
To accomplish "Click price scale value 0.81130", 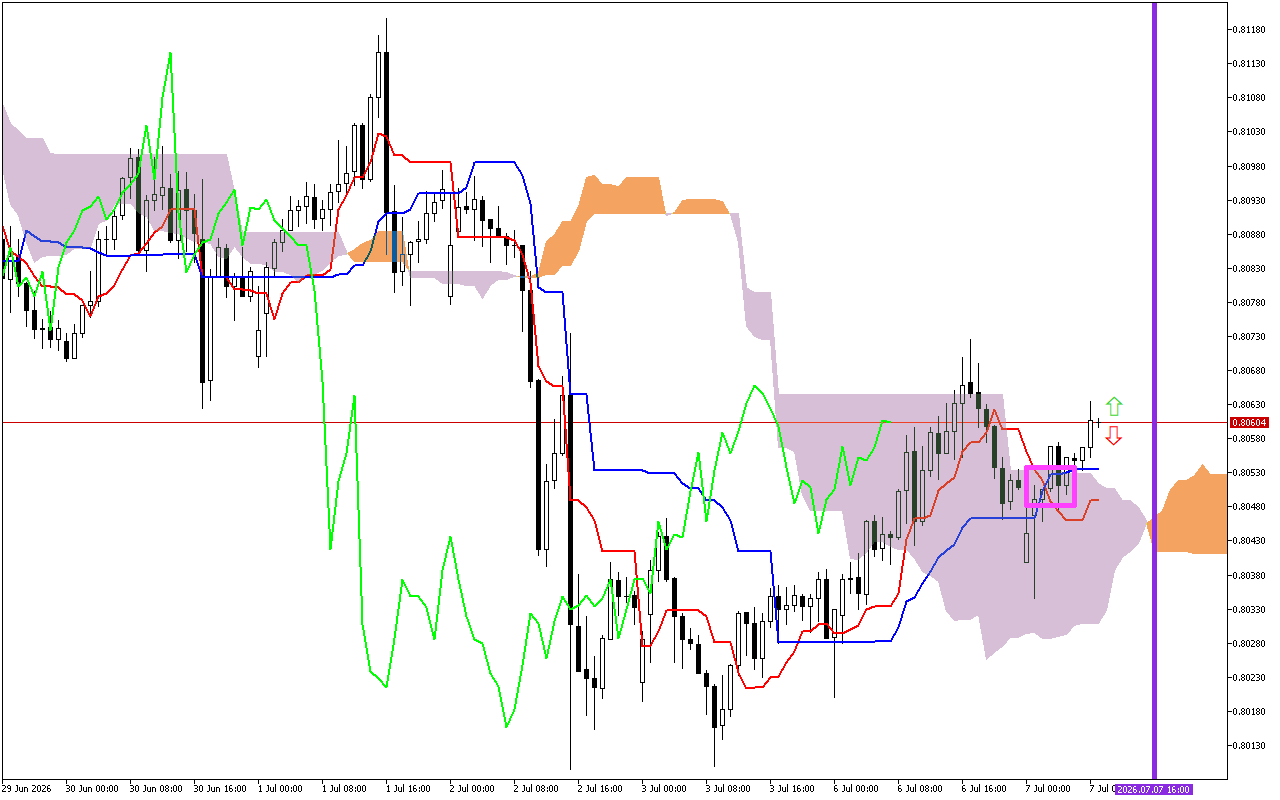I will pos(1250,63).
